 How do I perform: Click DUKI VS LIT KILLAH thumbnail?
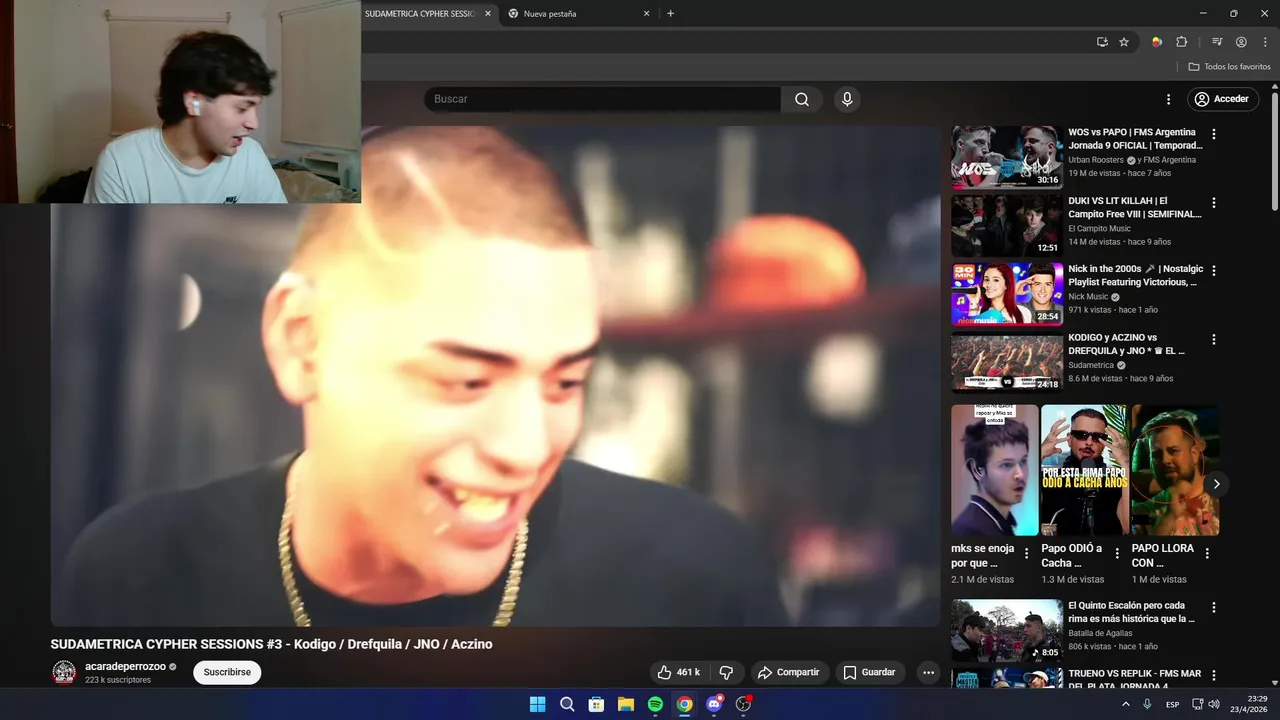(1006, 225)
